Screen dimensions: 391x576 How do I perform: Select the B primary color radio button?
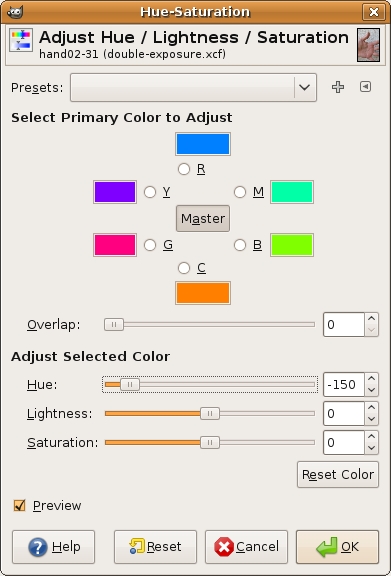click(x=240, y=245)
